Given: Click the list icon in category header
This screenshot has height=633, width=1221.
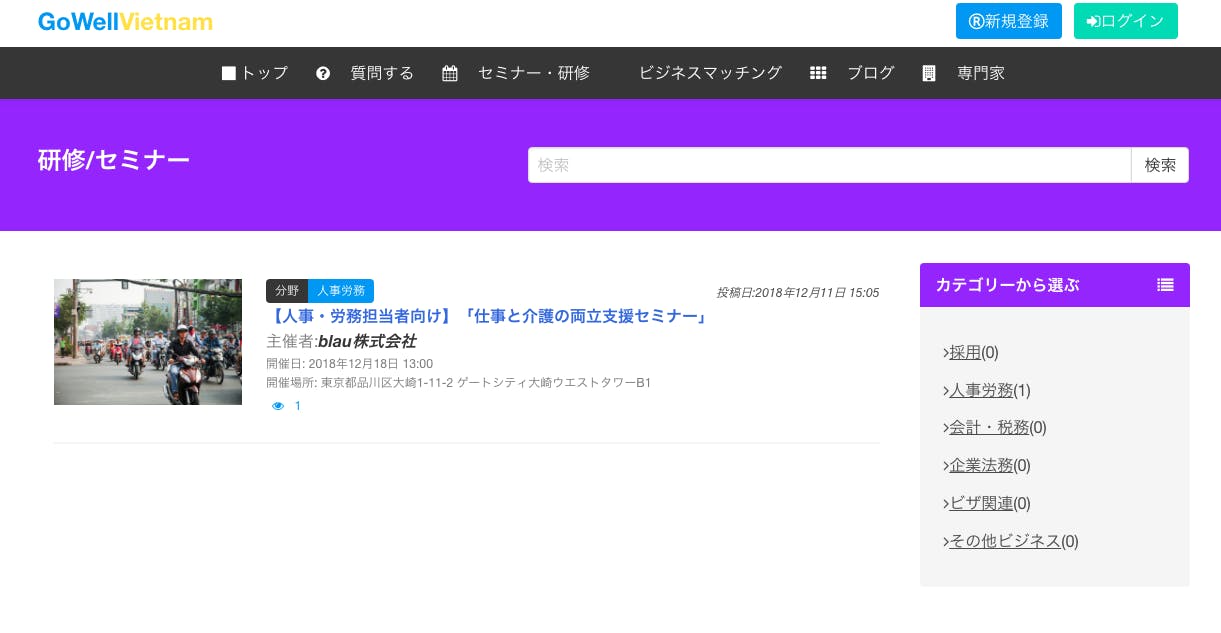Looking at the screenshot, I should pyautogui.click(x=1165, y=285).
